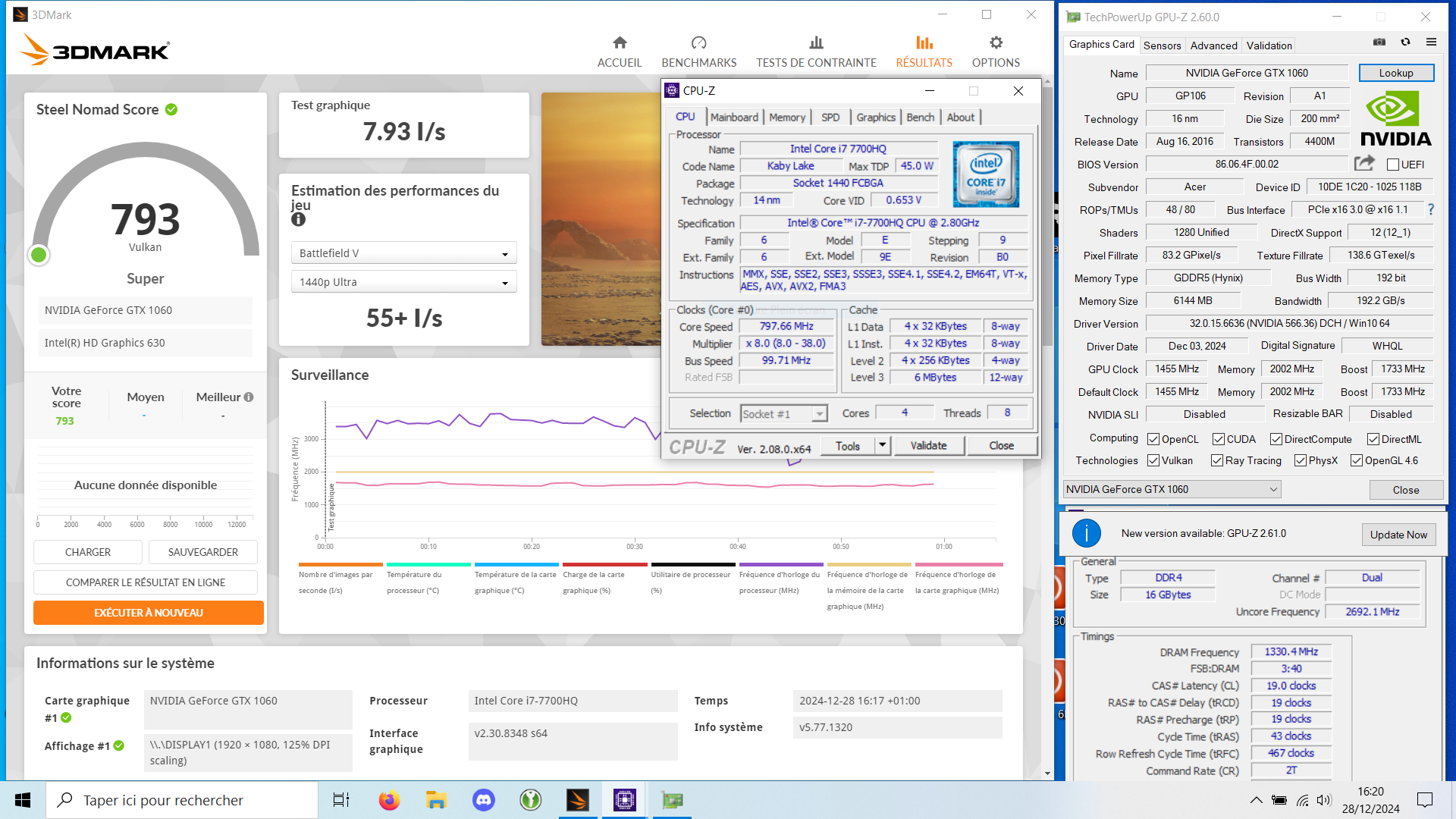The height and width of the screenshot is (819, 1456).
Task: Toggle the OpenCL checkbox in GPU-Z
Action: point(1153,439)
